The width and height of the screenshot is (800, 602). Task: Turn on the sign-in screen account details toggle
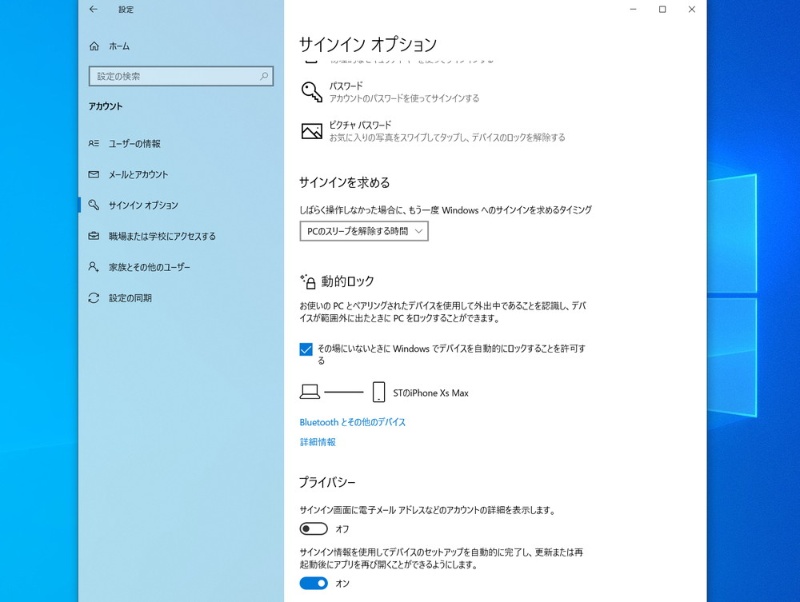[x=313, y=529]
